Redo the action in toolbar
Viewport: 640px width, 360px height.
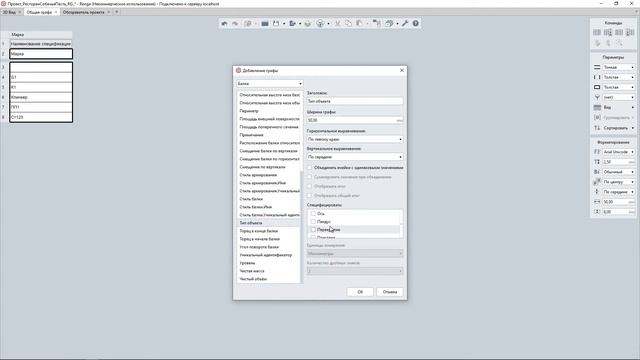235,24
